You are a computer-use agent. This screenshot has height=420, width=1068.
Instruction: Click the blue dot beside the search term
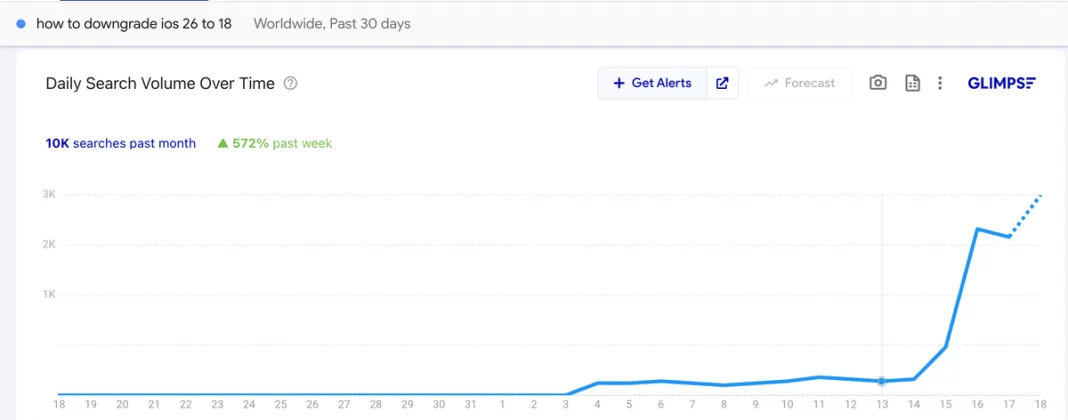(21, 23)
